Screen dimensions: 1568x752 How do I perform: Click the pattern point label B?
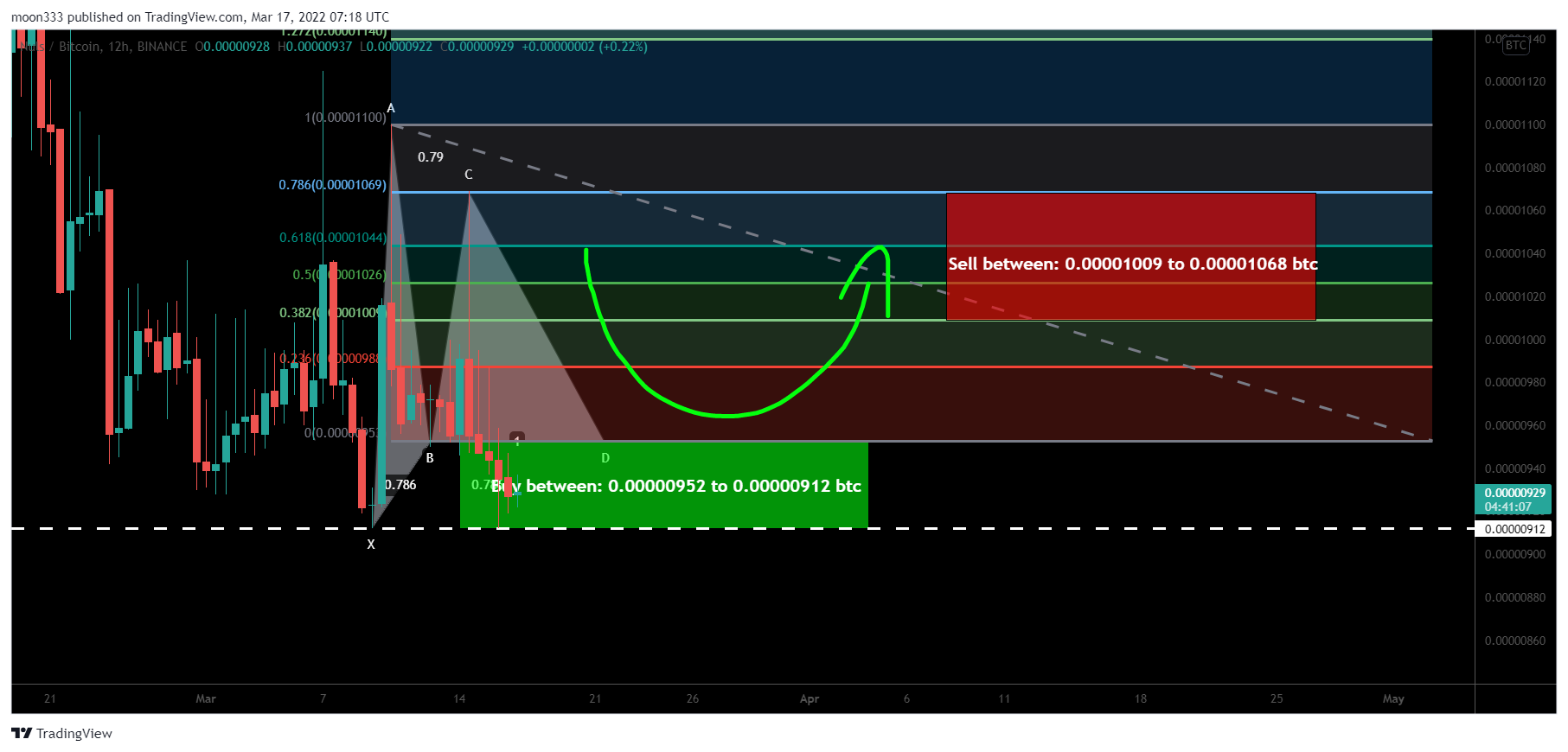pyautogui.click(x=430, y=458)
